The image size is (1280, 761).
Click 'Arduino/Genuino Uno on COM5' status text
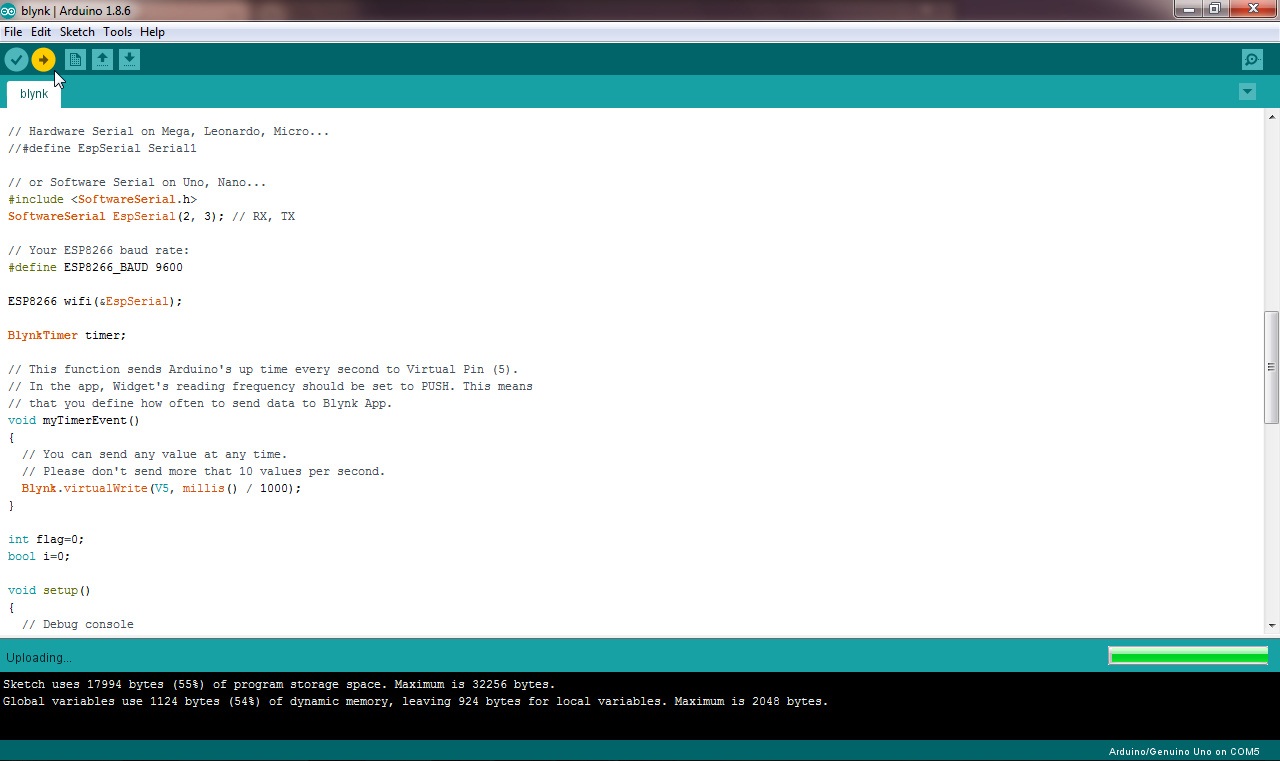point(1184,752)
